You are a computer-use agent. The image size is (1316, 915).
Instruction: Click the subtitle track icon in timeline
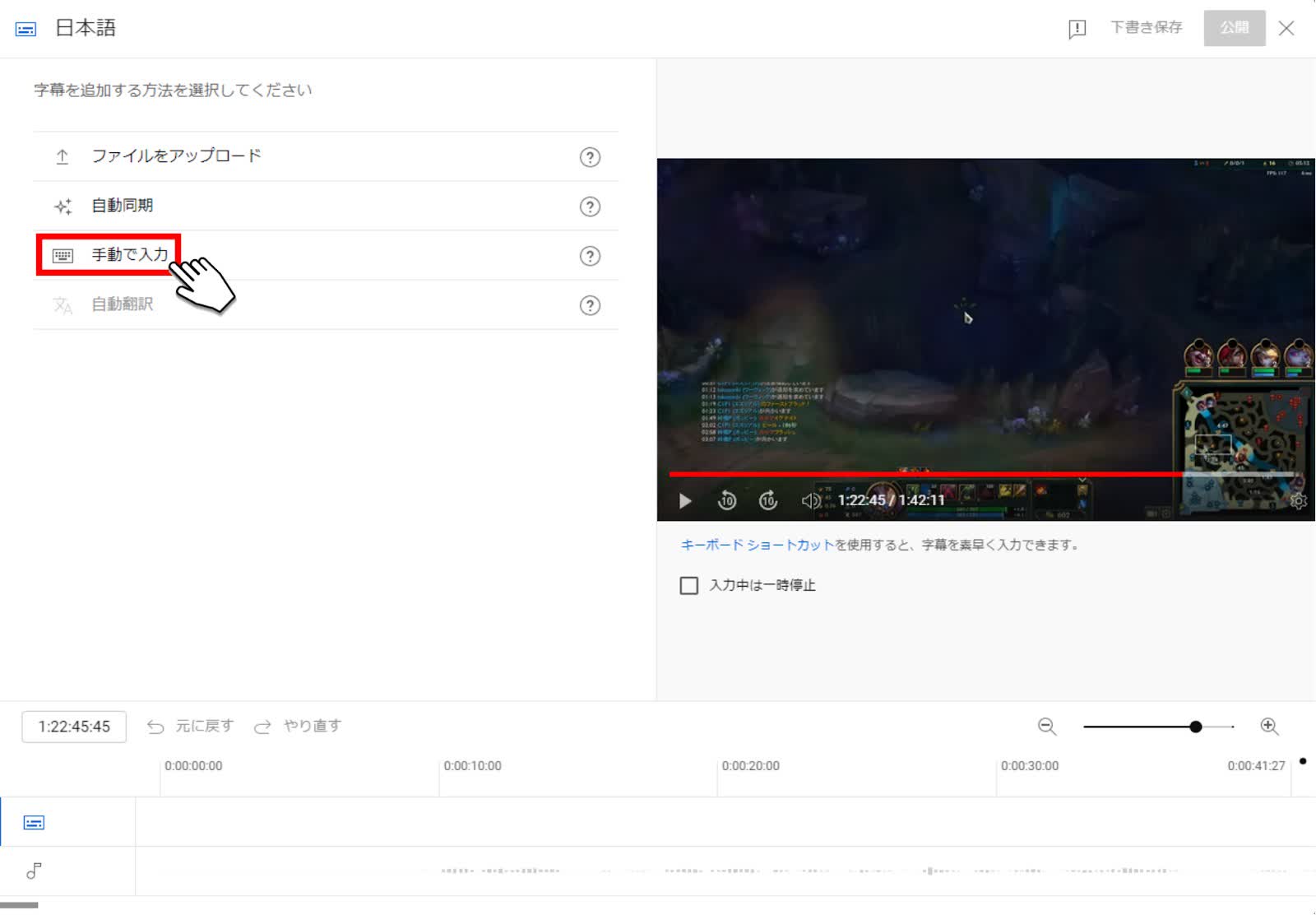[x=34, y=823]
